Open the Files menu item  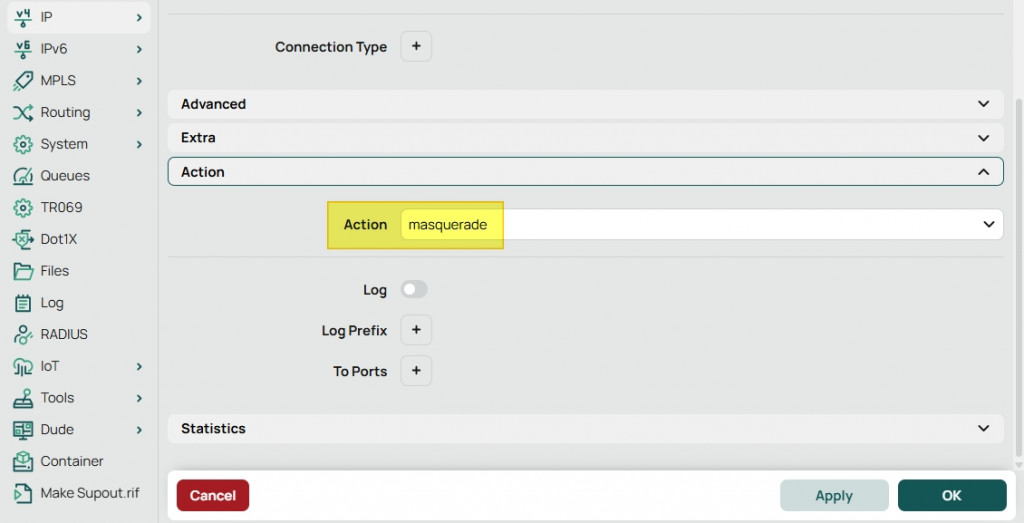pyautogui.click(x=54, y=271)
